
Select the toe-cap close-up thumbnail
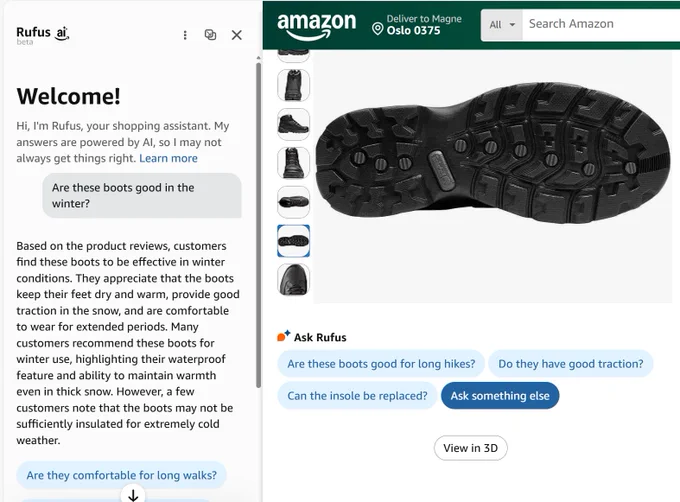[x=294, y=280]
